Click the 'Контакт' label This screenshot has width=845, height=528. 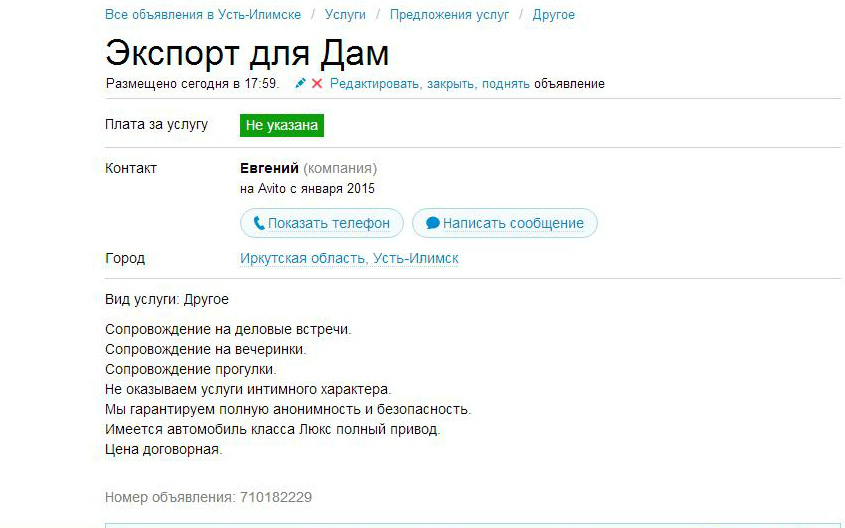[x=131, y=168]
